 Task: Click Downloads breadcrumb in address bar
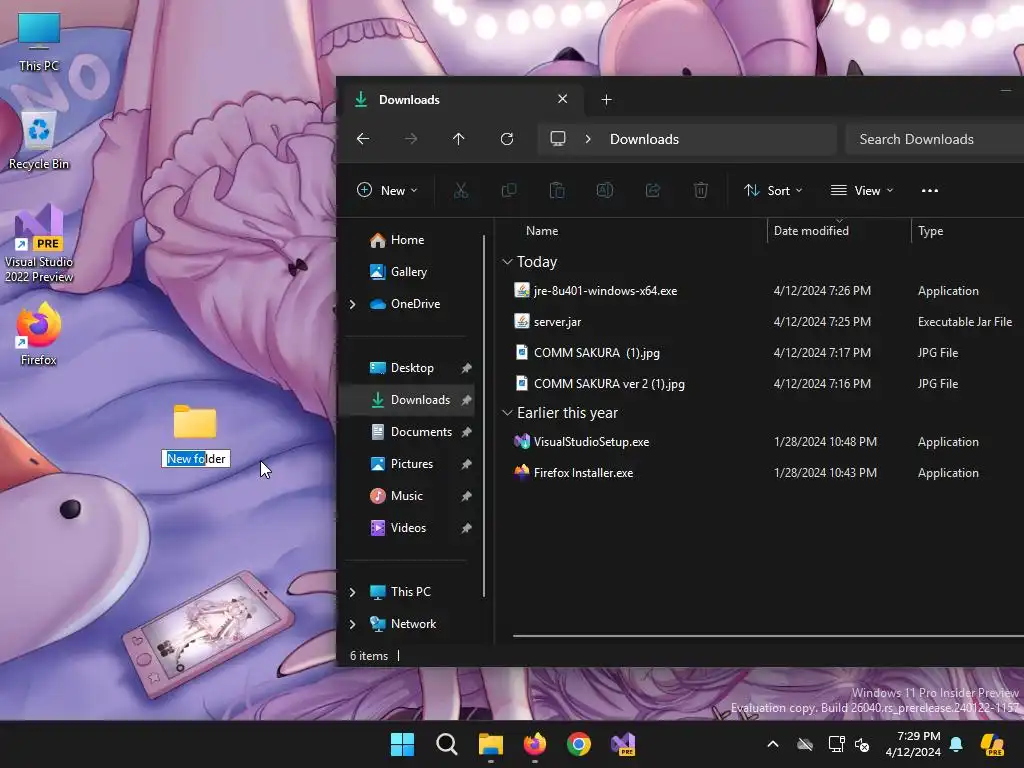click(644, 139)
